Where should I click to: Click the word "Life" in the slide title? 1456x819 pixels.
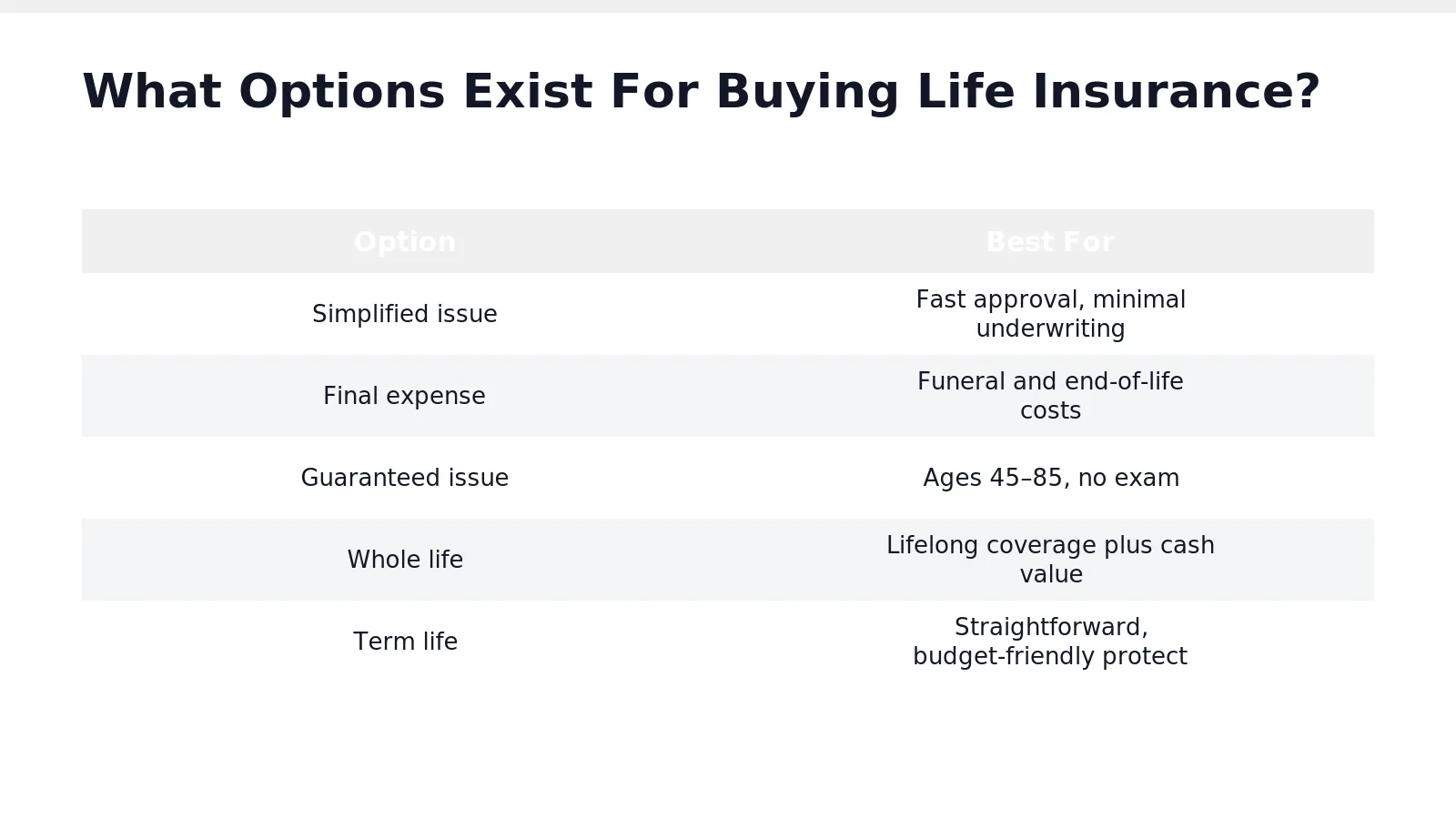966,92
